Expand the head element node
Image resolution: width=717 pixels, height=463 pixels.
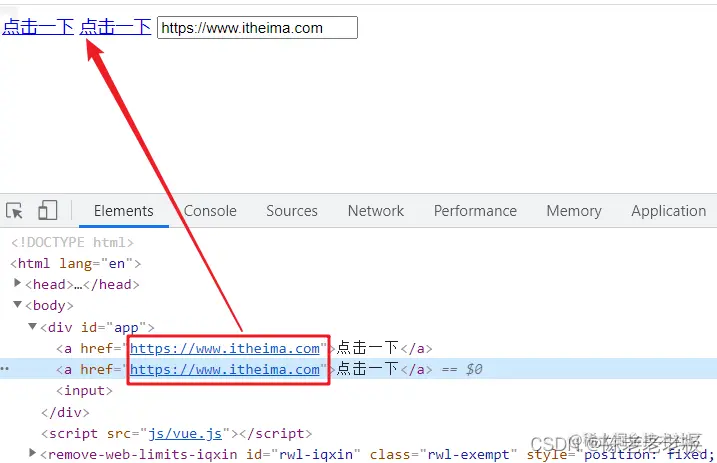[x=17, y=283]
